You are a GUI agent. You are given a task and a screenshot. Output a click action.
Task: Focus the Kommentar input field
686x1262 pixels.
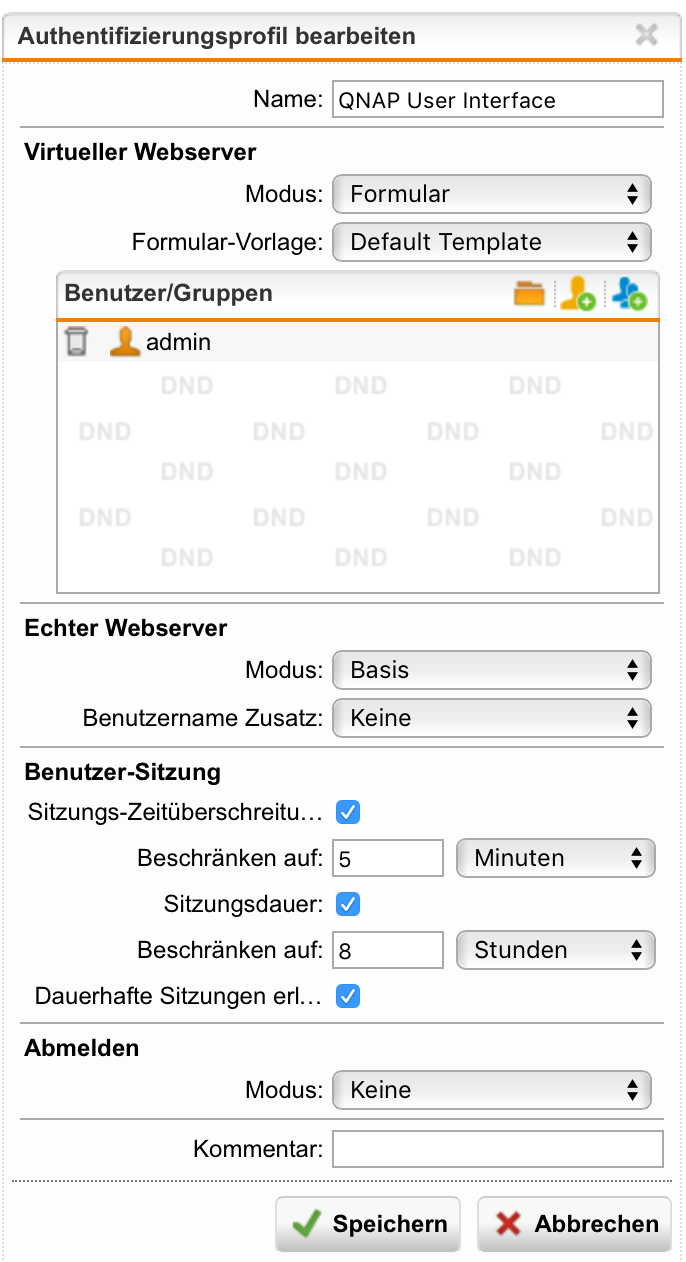point(497,1149)
